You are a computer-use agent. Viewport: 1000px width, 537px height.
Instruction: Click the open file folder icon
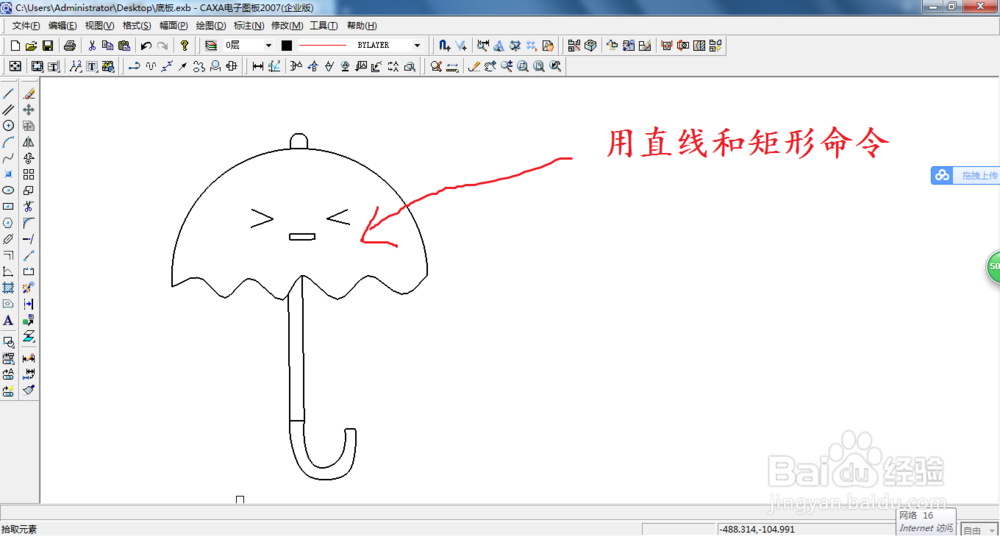tap(31, 45)
